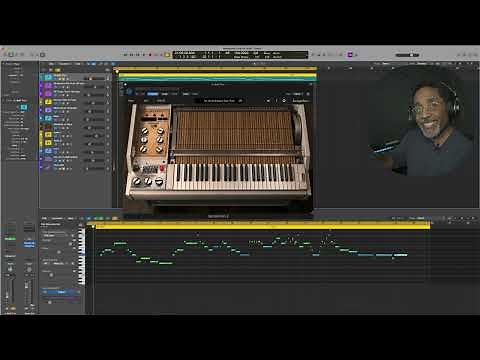
Task: Select the sixth track's blue instrument icon
Action: [x=49, y=118]
